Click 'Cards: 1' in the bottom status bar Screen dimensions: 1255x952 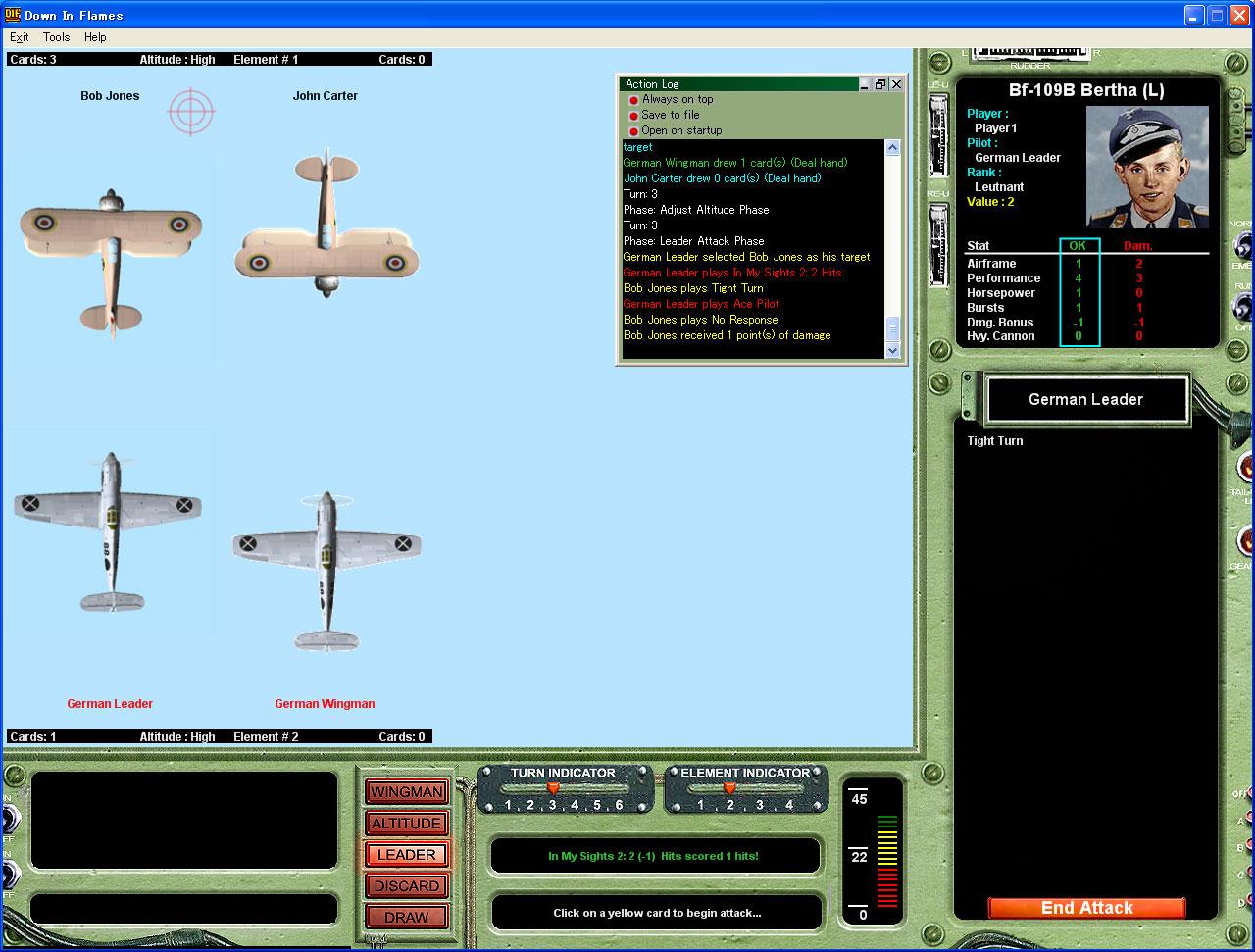33,737
